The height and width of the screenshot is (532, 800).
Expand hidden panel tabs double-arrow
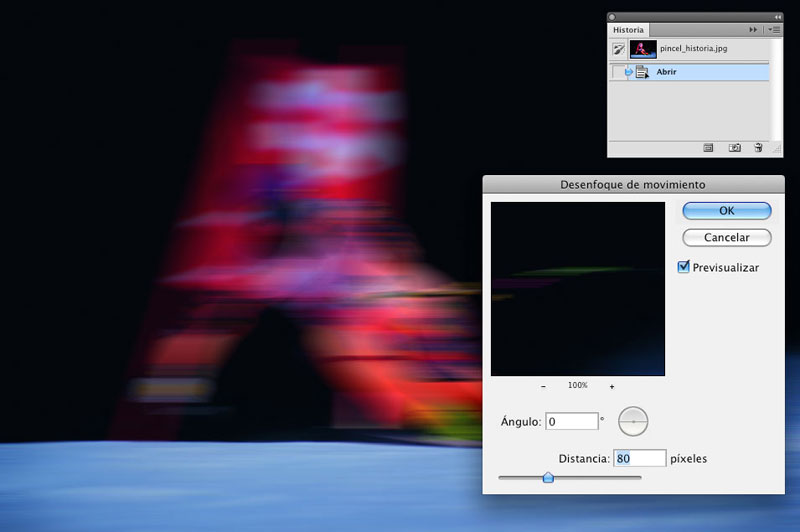pos(753,30)
